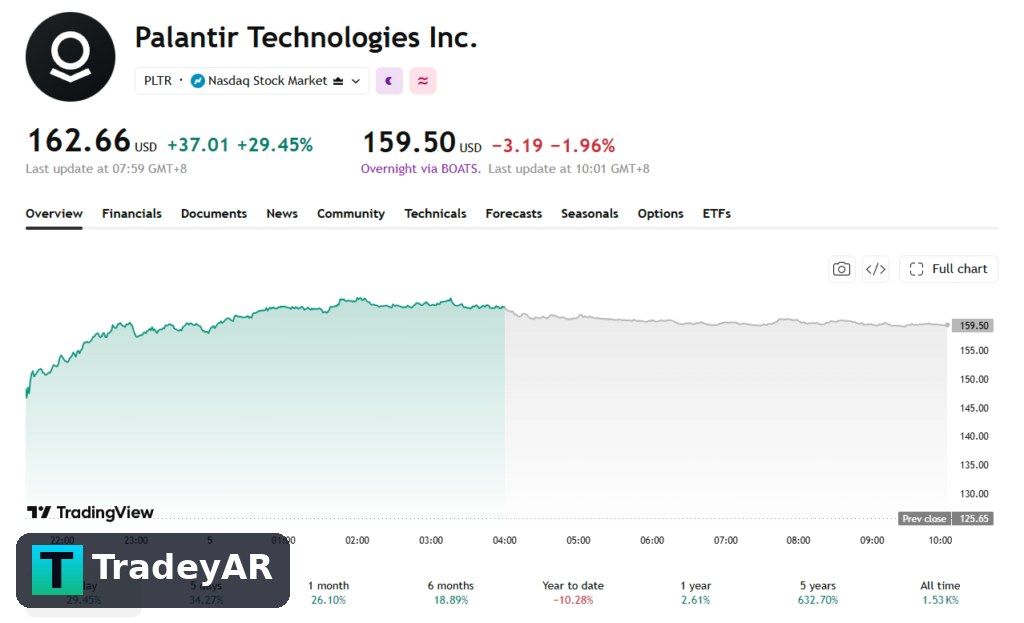Screen dimensions: 1024x623
Task: Click the pink approximate-equals badge
Action: pyautogui.click(x=423, y=81)
